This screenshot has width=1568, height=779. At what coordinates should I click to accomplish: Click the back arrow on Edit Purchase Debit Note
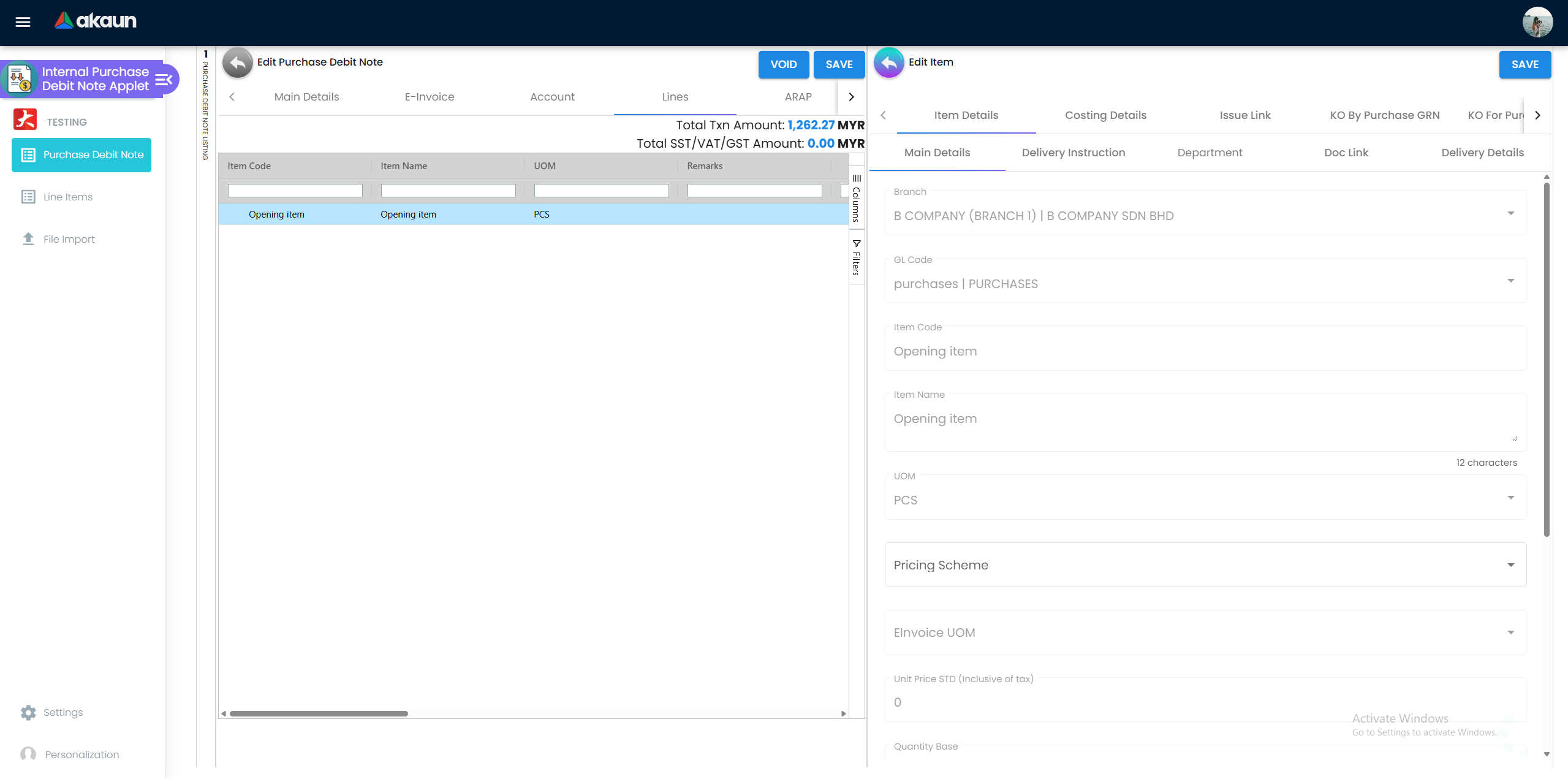click(237, 63)
